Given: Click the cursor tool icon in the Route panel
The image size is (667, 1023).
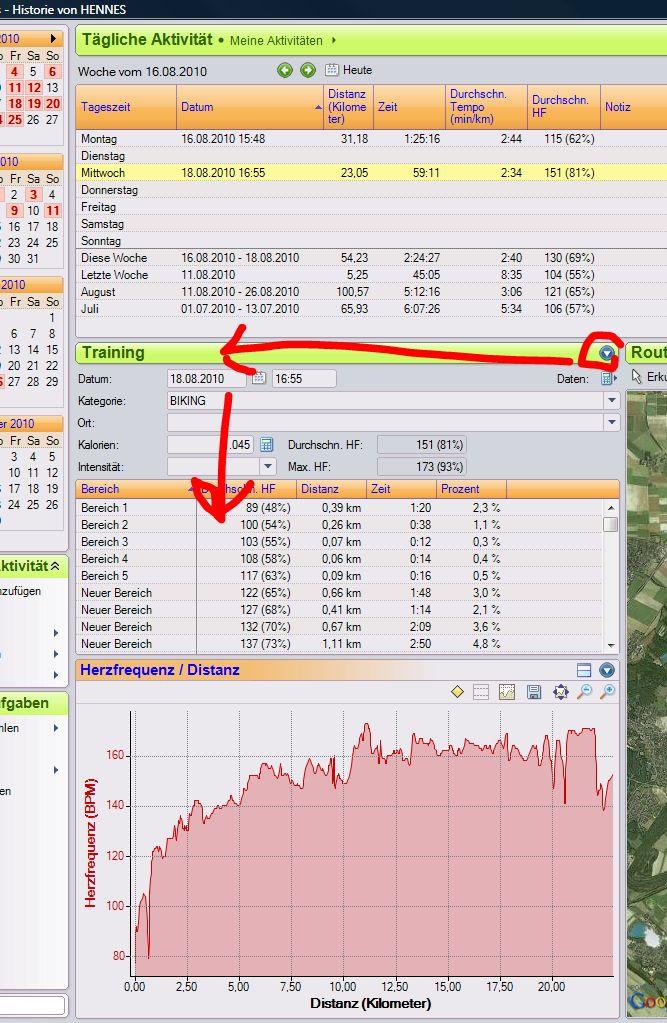Looking at the screenshot, I should (637, 376).
